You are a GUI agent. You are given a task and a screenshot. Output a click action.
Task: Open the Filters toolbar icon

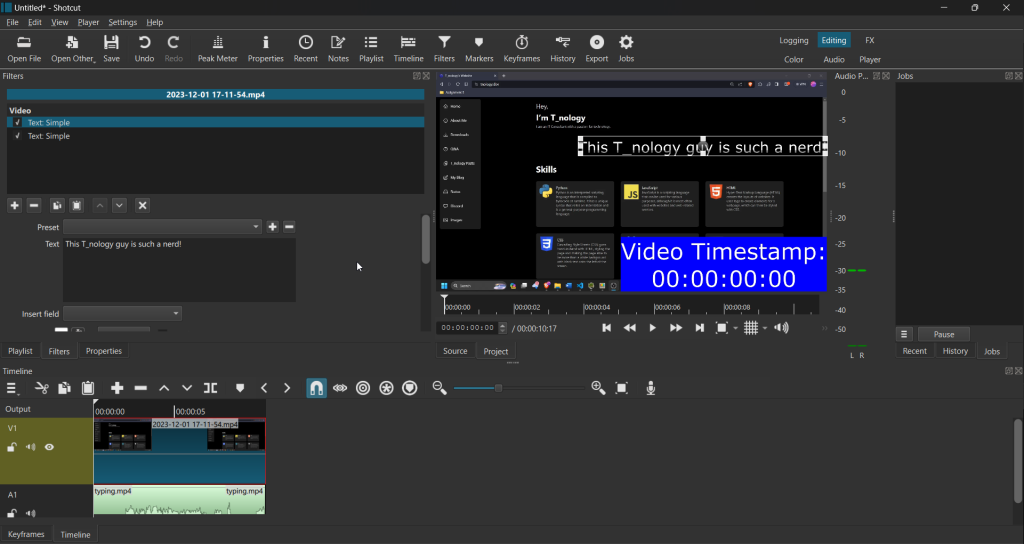point(444,49)
